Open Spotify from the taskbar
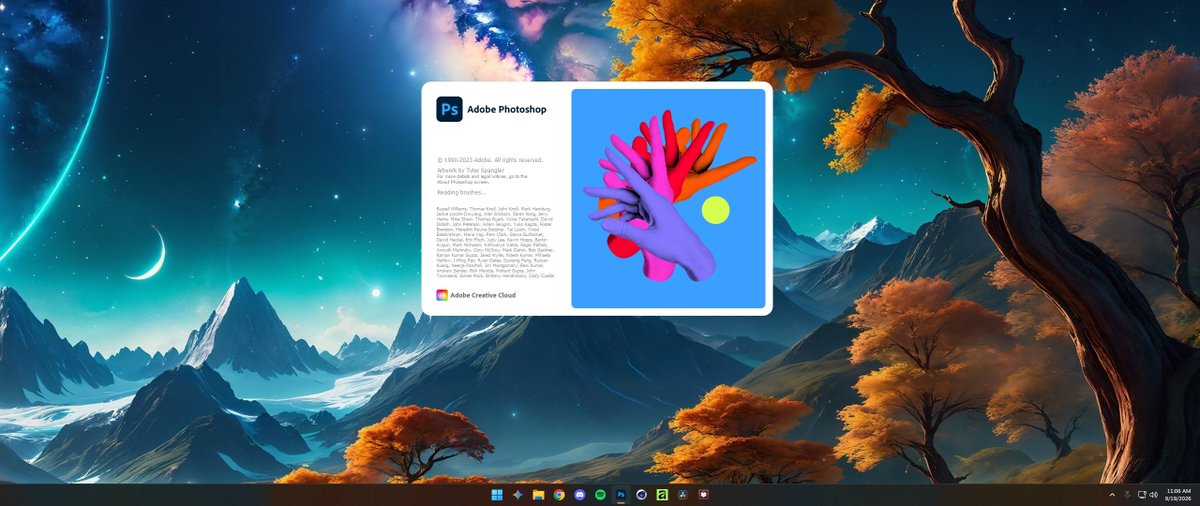Viewport: 1200px width, 506px height. tap(600, 495)
